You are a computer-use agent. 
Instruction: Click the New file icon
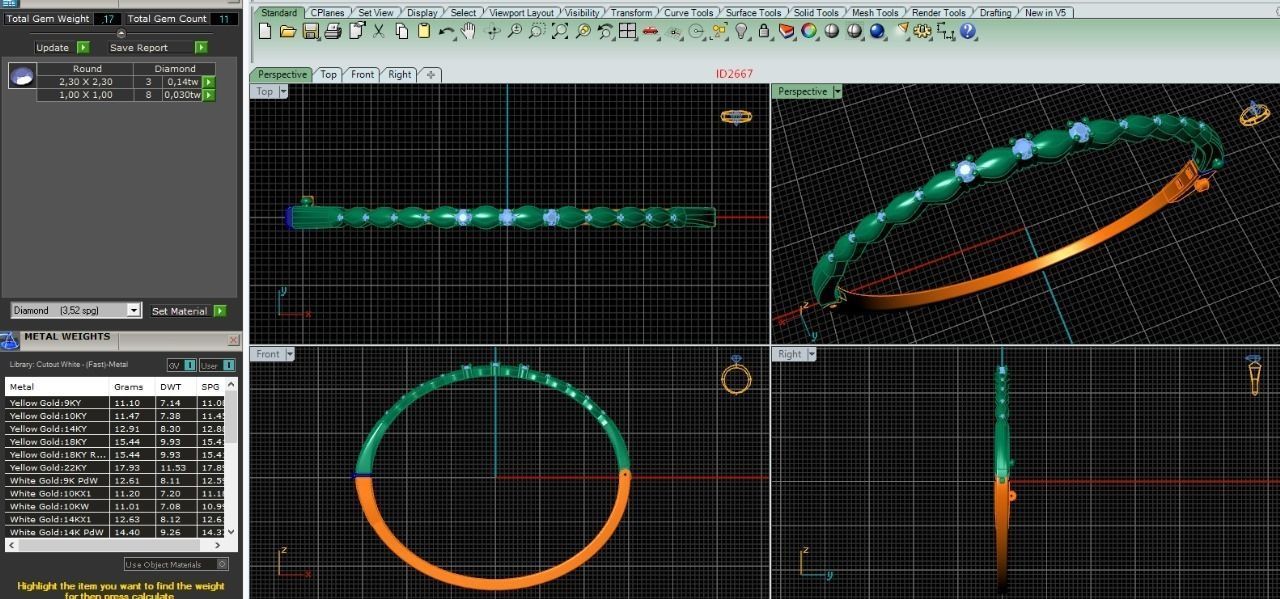click(265, 31)
